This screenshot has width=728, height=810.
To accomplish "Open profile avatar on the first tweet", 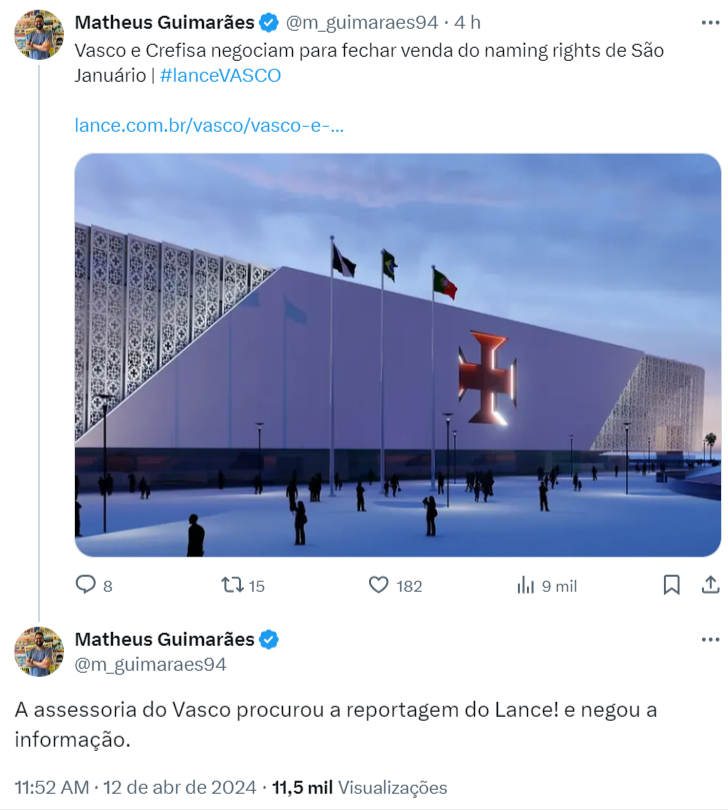I will pyautogui.click(x=39, y=35).
